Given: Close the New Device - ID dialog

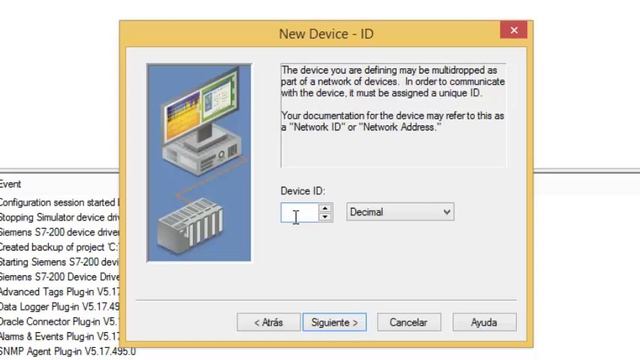Looking at the screenshot, I should [514, 30].
